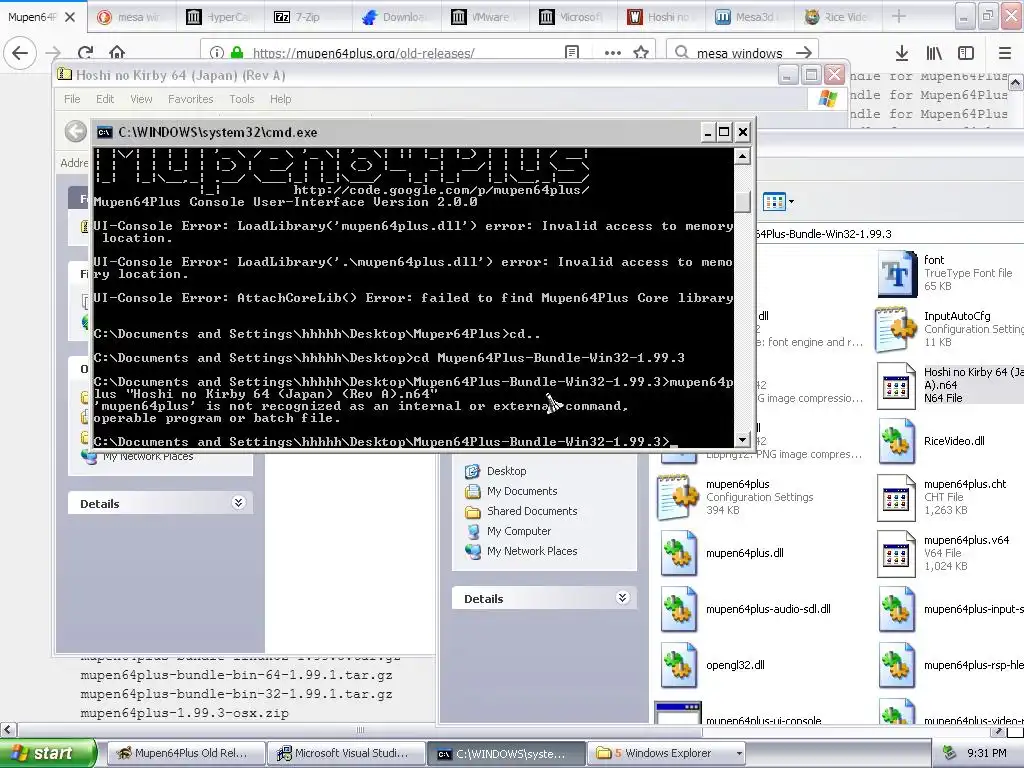Go to Firefox home page icon
This screenshot has height=768, width=1024.
click(x=117, y=52)
